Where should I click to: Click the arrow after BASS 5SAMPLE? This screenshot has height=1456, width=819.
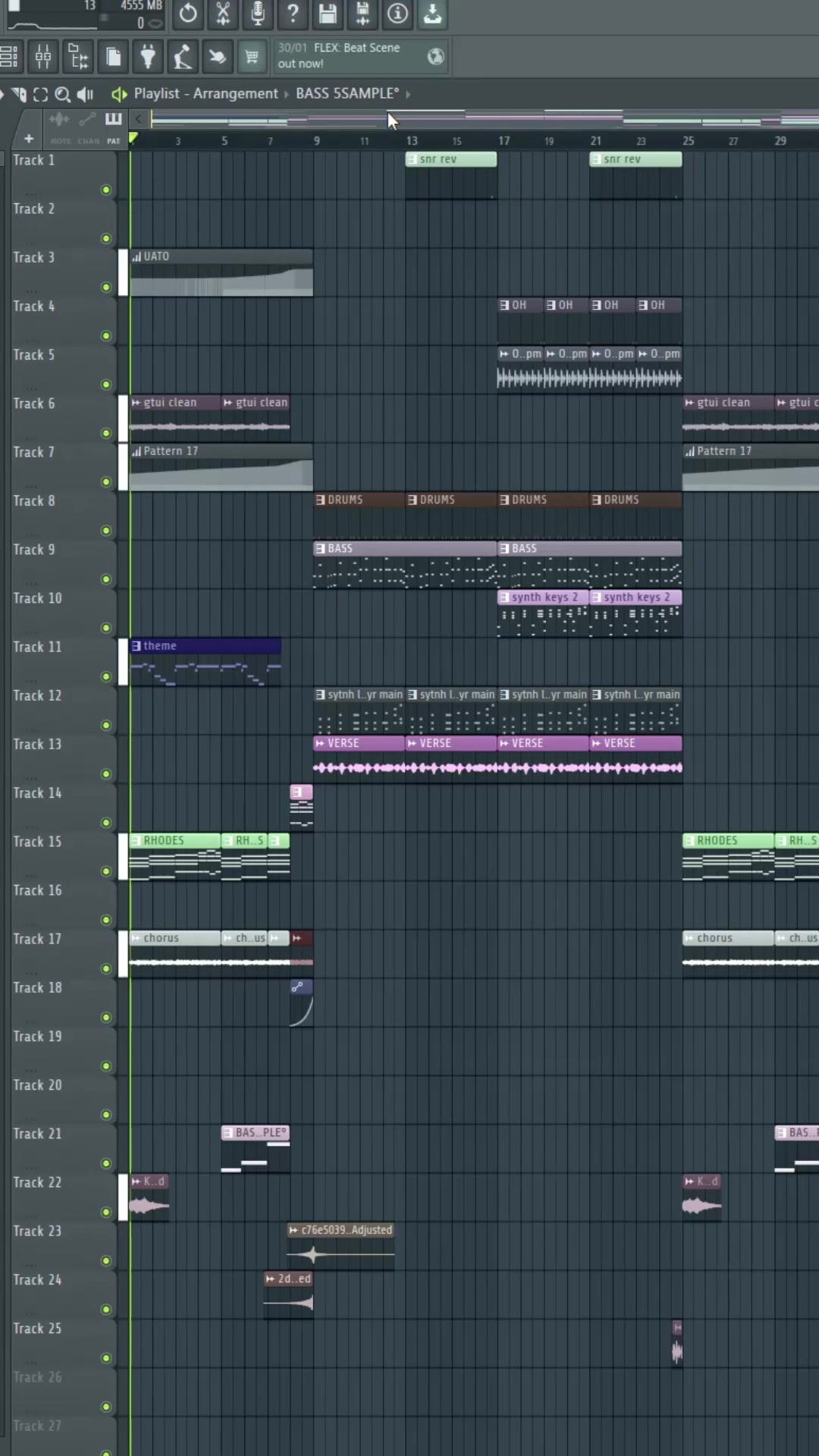click(x=408, y=94)
